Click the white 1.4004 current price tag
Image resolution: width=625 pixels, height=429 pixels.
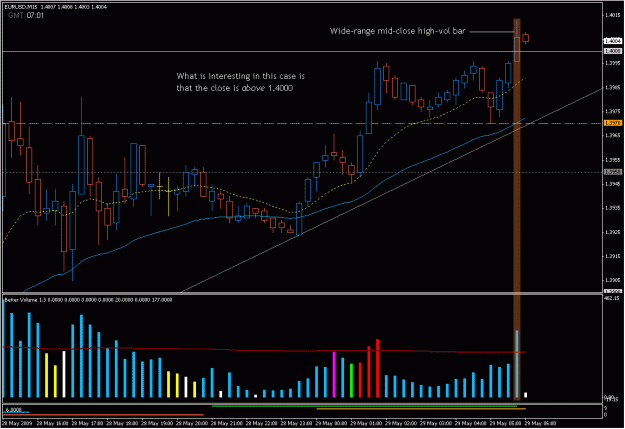tap(613, 41)
